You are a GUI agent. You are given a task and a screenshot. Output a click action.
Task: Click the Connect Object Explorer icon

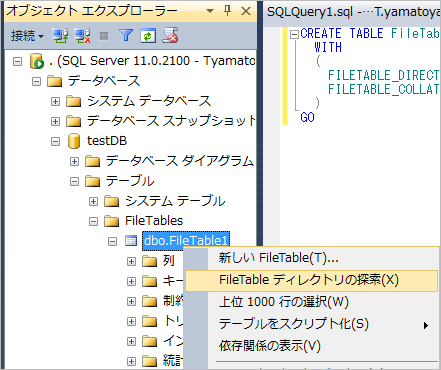pos(60,35)
